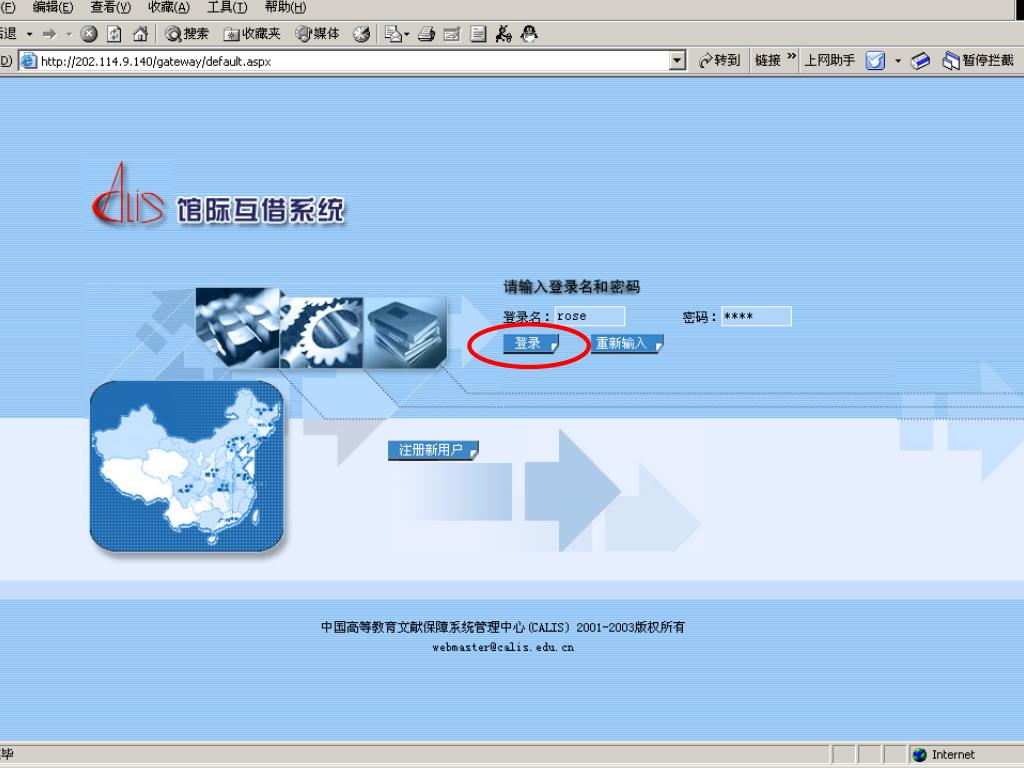The width and height of the screenshot is (1024, 768).
Task: Click the History icon in toolbar
Action: point(361,34)
